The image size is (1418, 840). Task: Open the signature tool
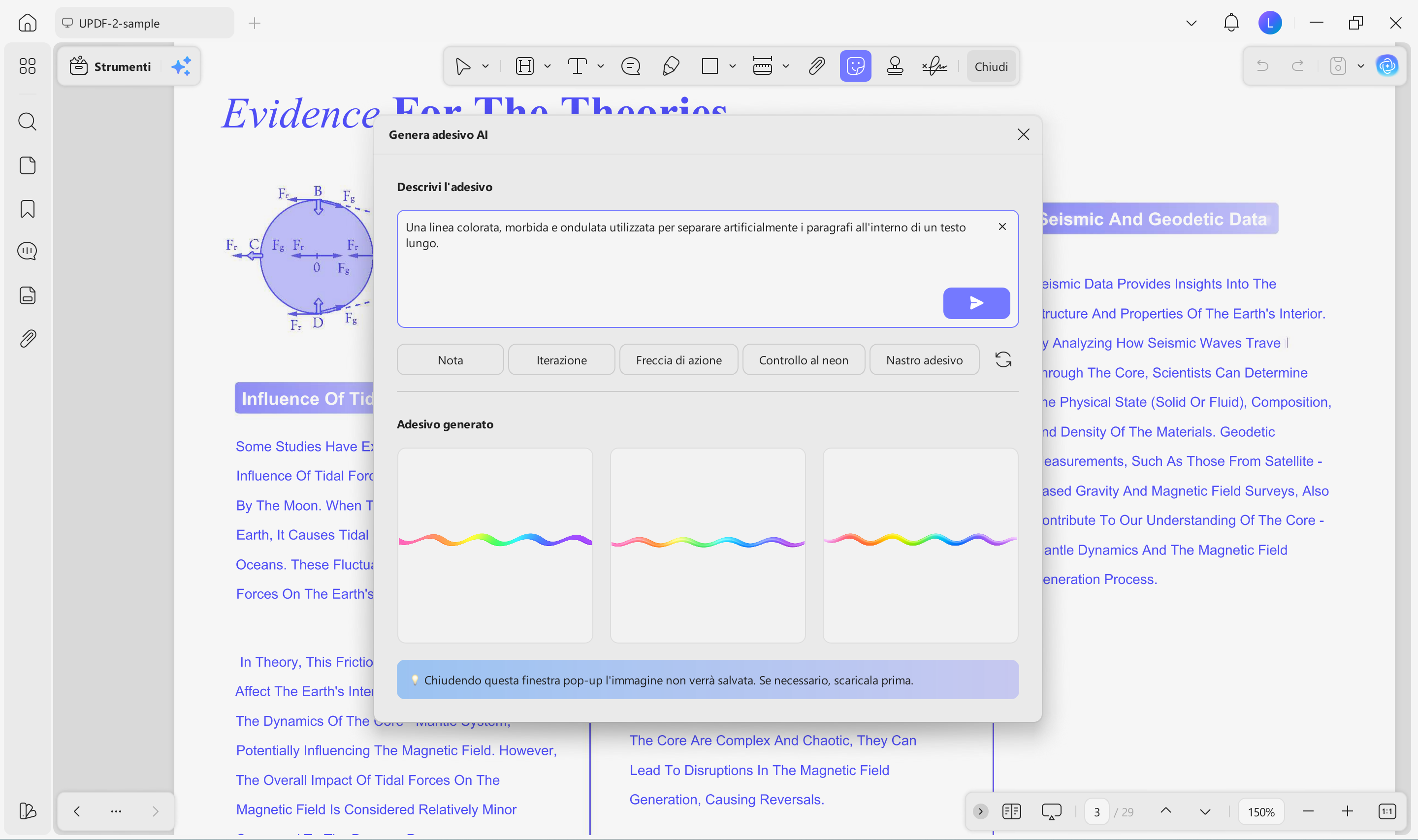(x=934, y=66)
